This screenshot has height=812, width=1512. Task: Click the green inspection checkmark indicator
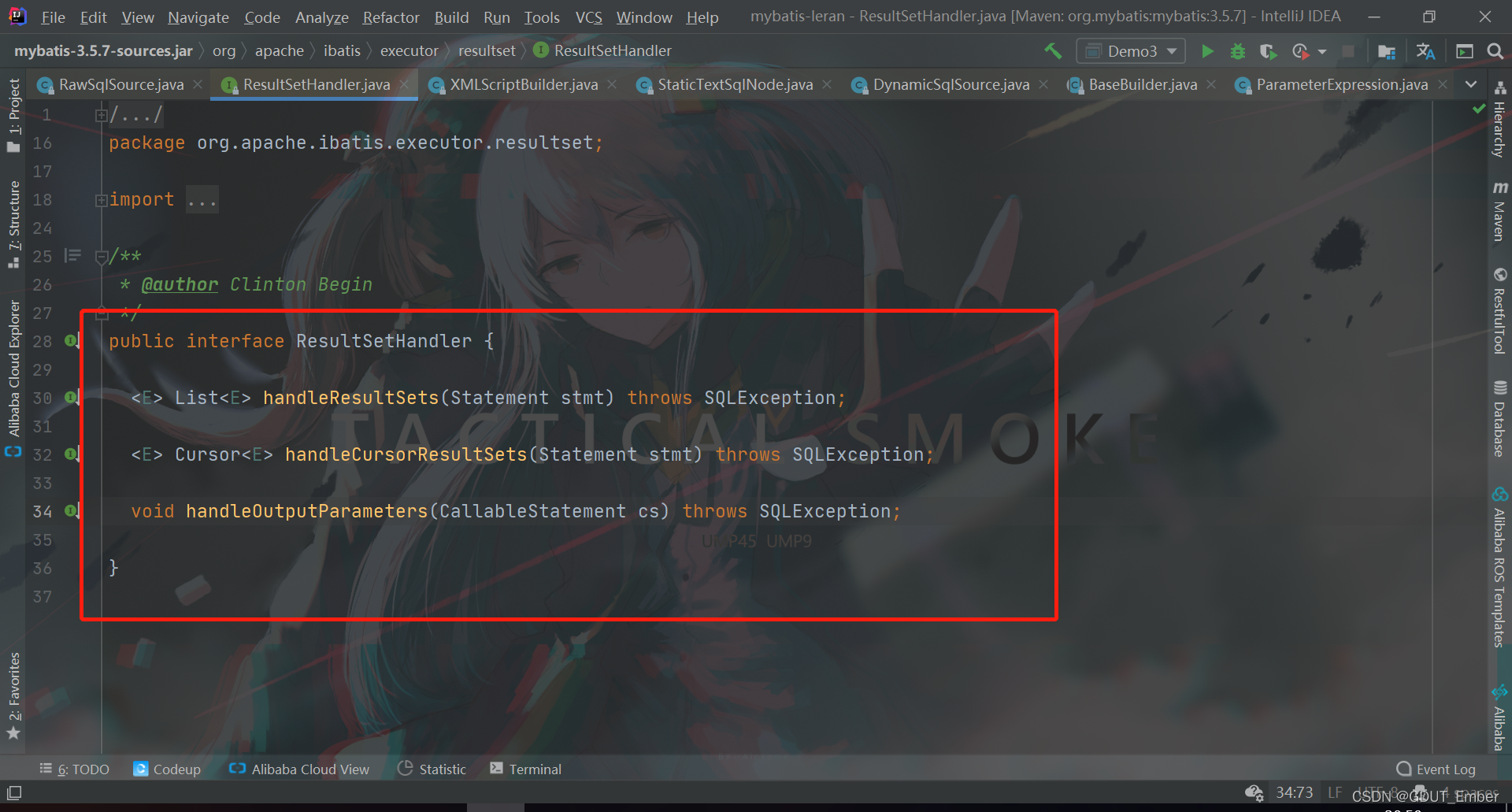point(1479,109)
